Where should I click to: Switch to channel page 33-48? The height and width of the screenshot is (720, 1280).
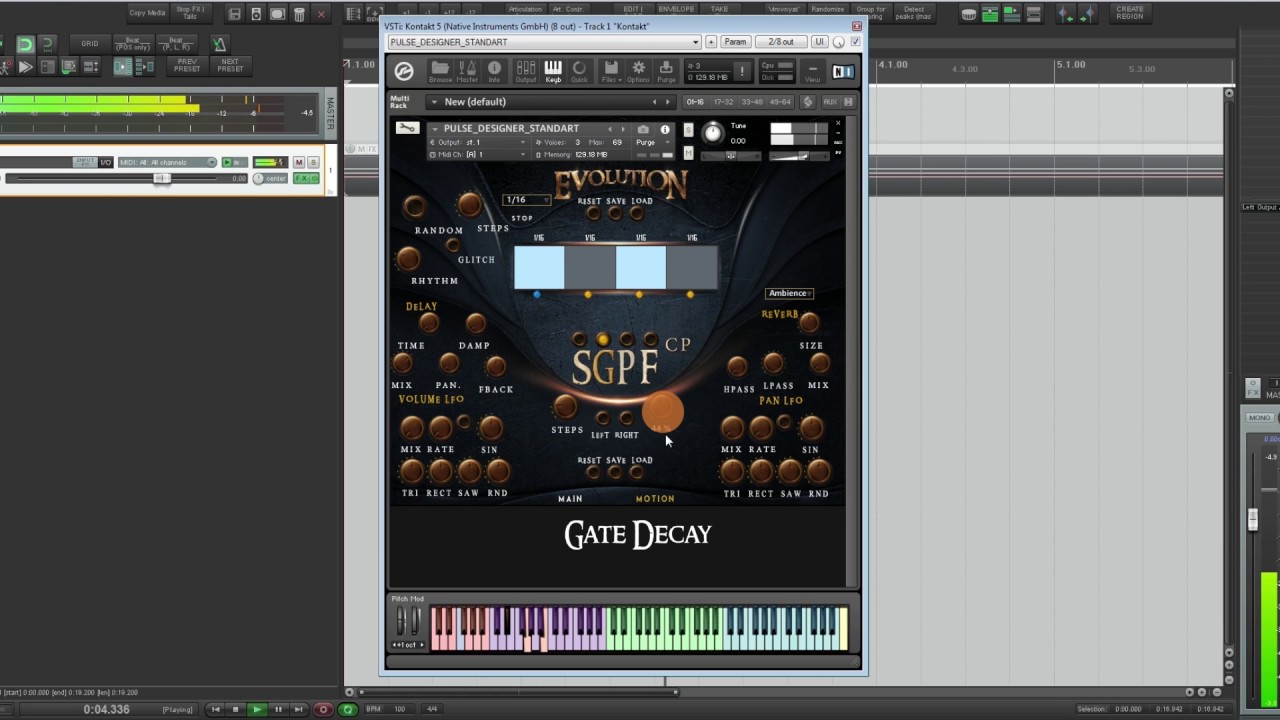[751, 102]
